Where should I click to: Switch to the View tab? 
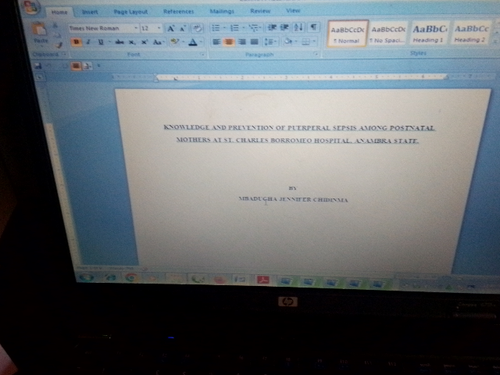pos(293,11)
